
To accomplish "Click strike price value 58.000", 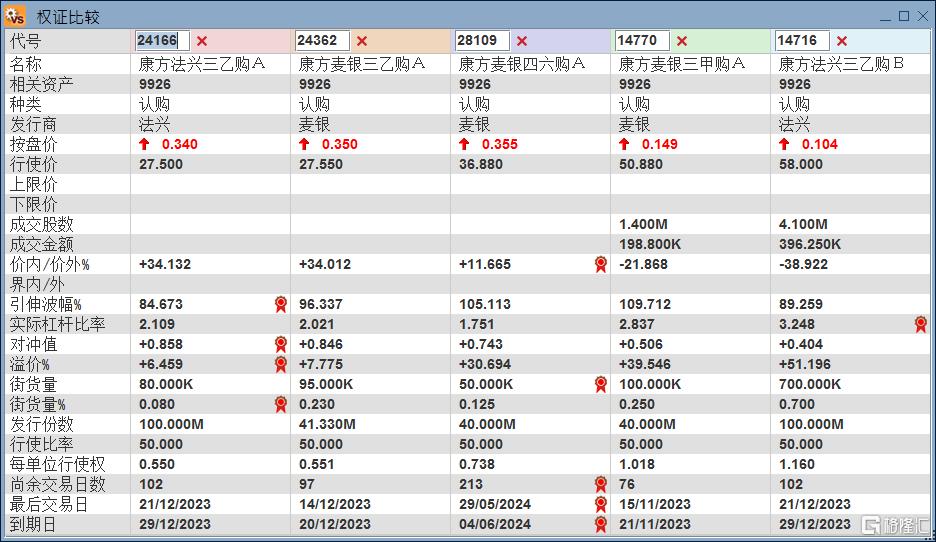I will [x=801, y=164].
